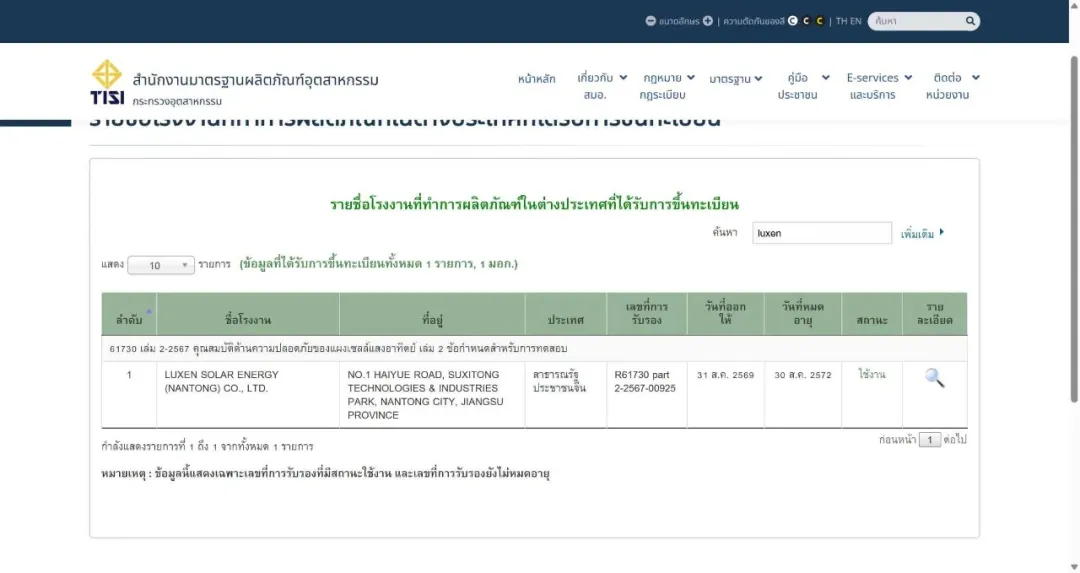1080x573 pixels.
Task: Sort by the ประเทศ column header
Action: 565,314
